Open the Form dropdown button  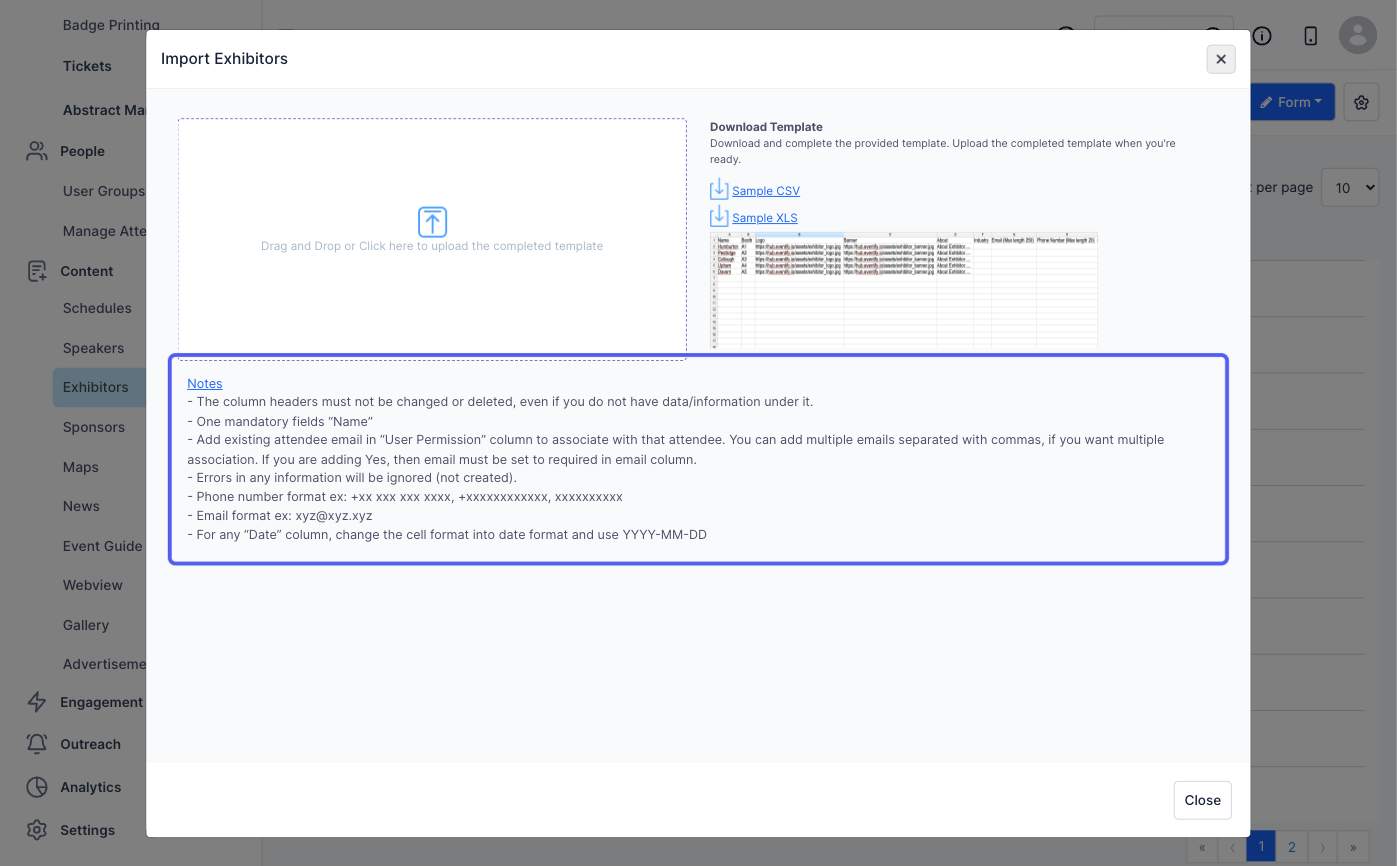1292,102
